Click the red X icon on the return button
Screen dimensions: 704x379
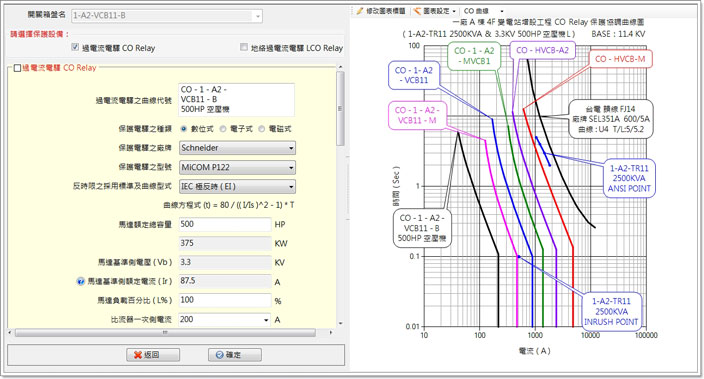click(x=137, y=355)
